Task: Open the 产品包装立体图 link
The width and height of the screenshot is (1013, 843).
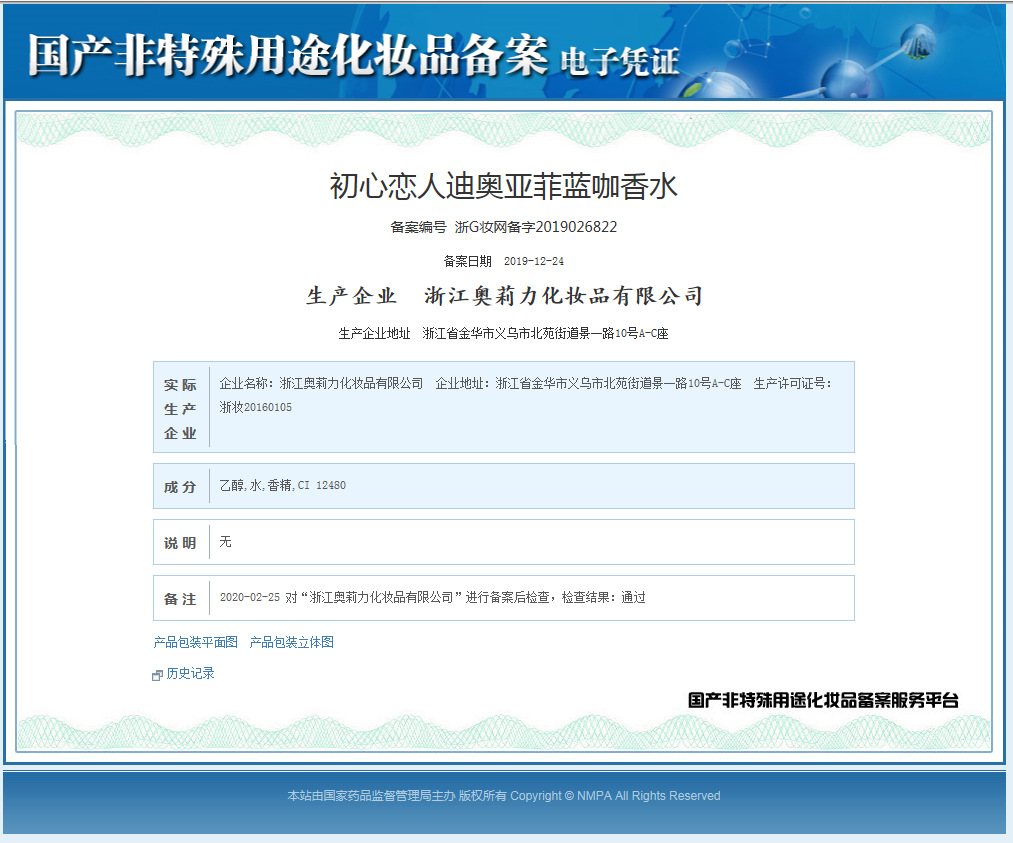Action: 291,642
